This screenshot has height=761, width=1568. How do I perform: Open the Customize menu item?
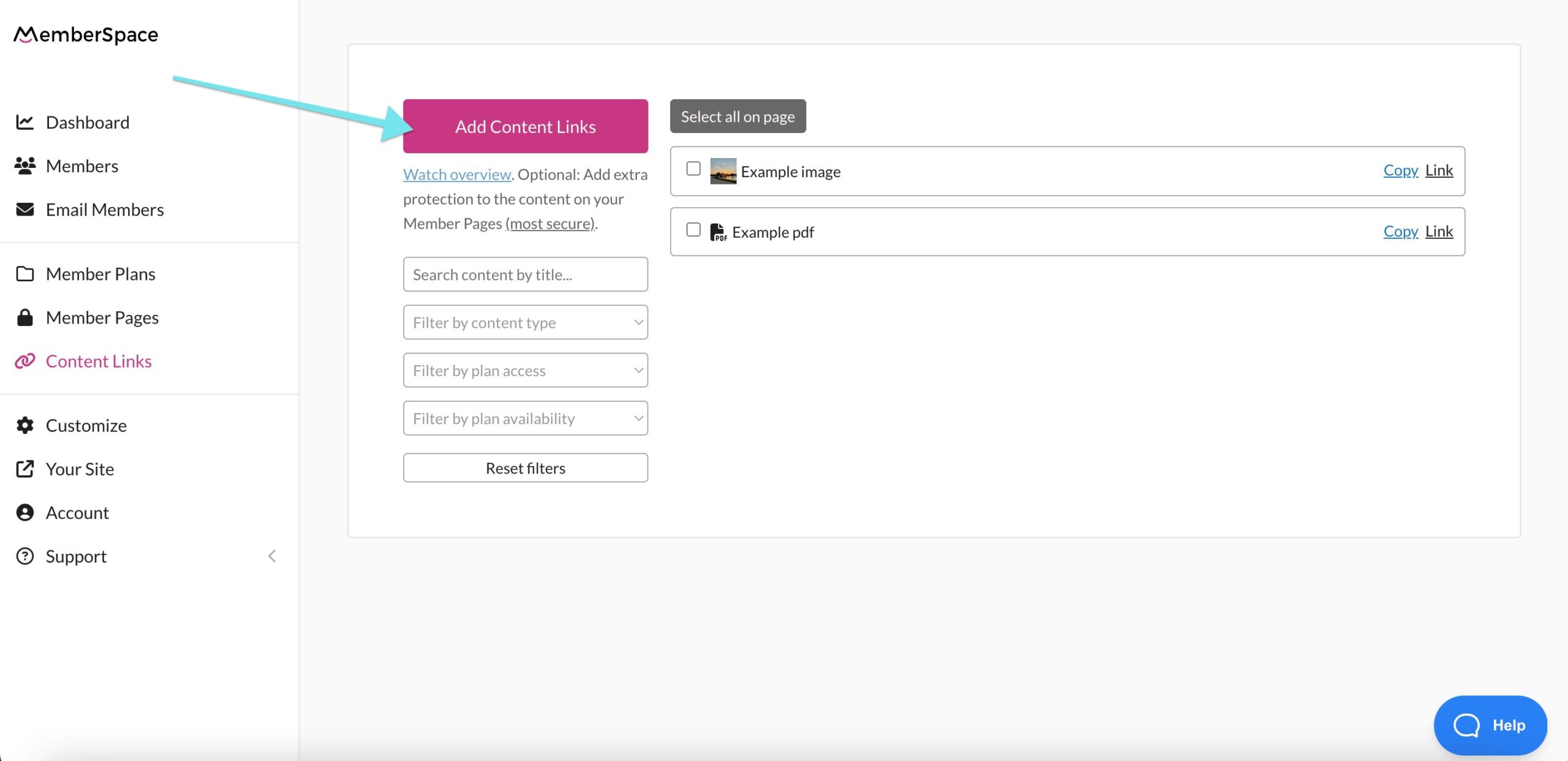coord(86,425)
